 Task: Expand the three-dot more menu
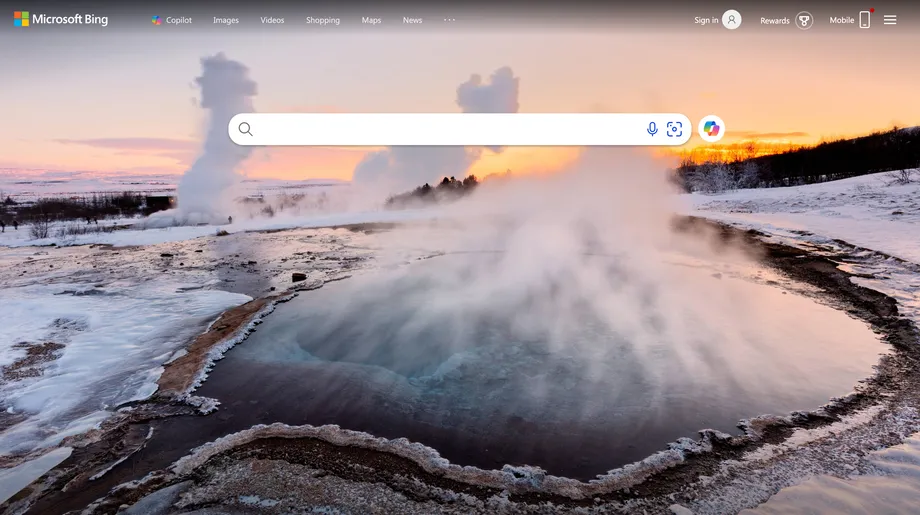point(449,20)
